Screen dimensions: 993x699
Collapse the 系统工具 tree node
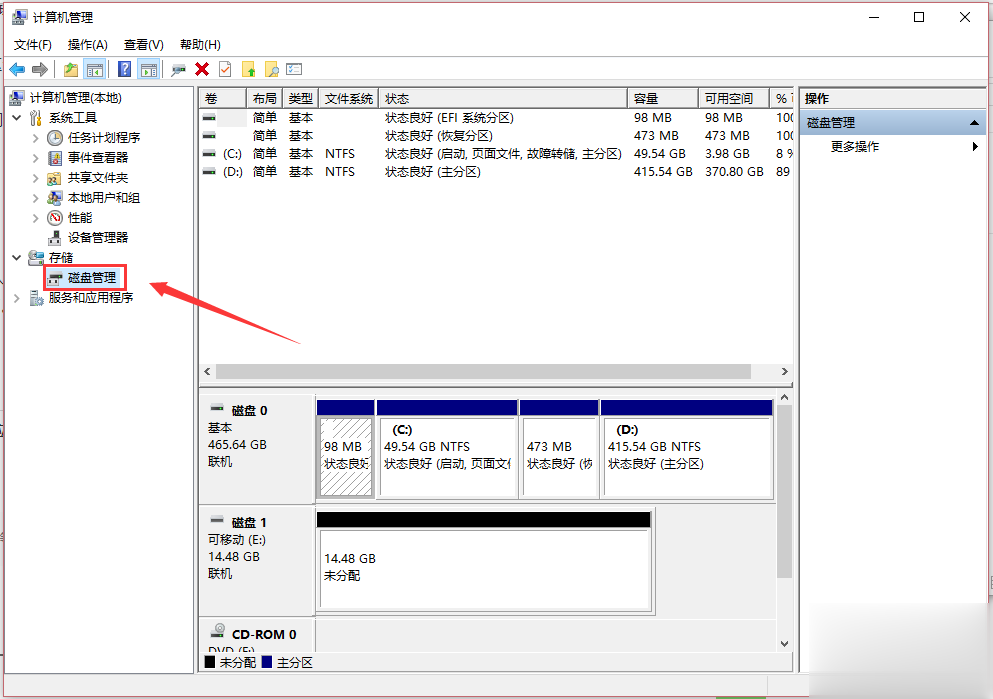[17, 118]
